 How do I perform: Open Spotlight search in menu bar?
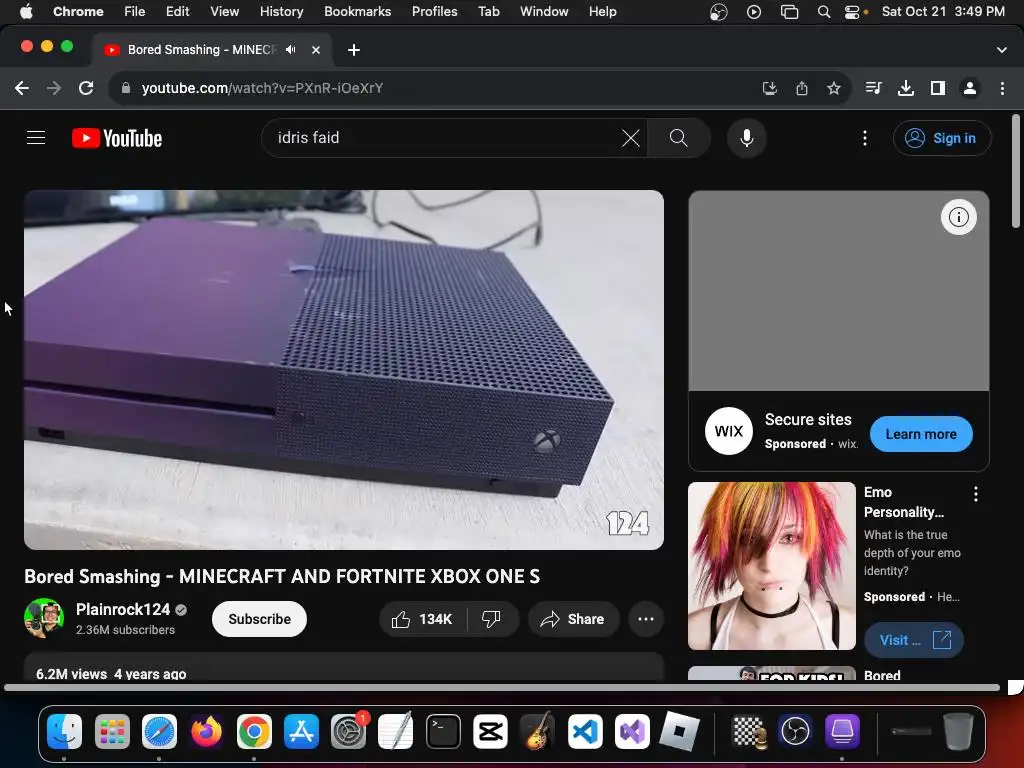[824, 12]
